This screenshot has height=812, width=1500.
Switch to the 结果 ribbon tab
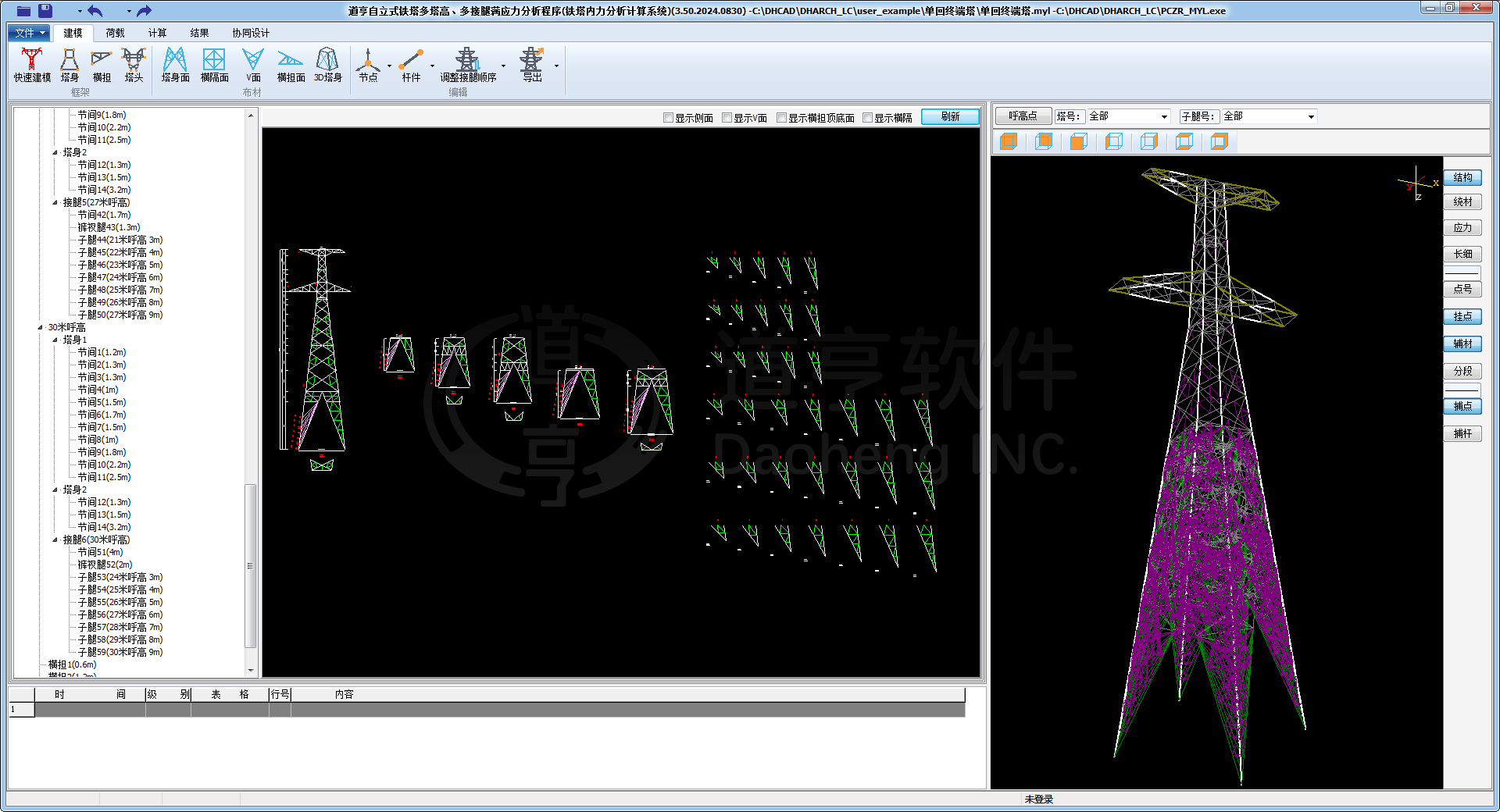pos(199,33)
